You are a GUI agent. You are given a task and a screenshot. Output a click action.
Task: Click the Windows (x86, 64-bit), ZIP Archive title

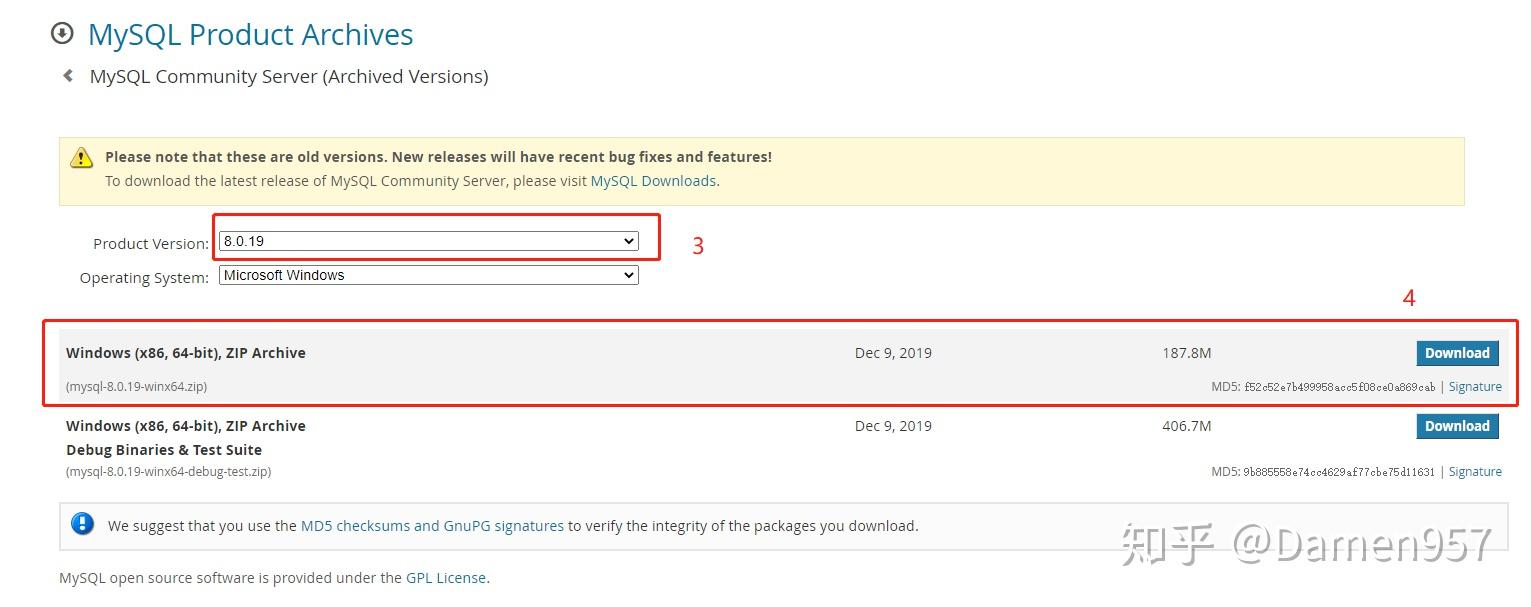186,353
